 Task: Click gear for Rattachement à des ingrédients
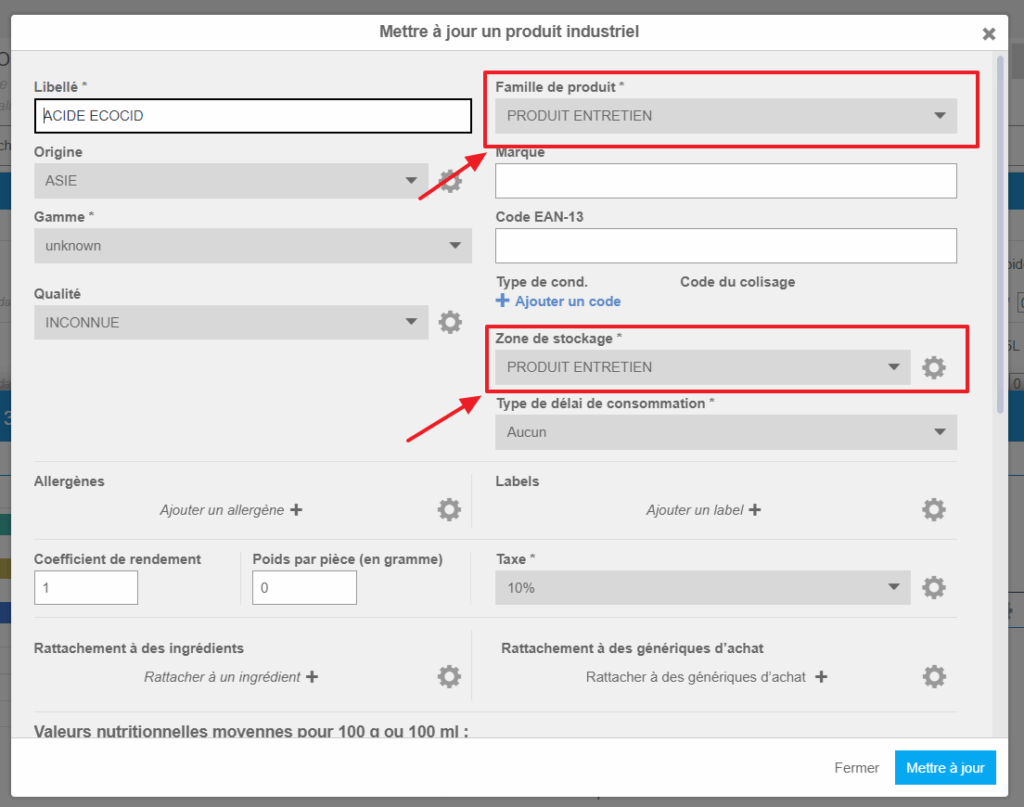pyautogui.click(x=449, y=677)
